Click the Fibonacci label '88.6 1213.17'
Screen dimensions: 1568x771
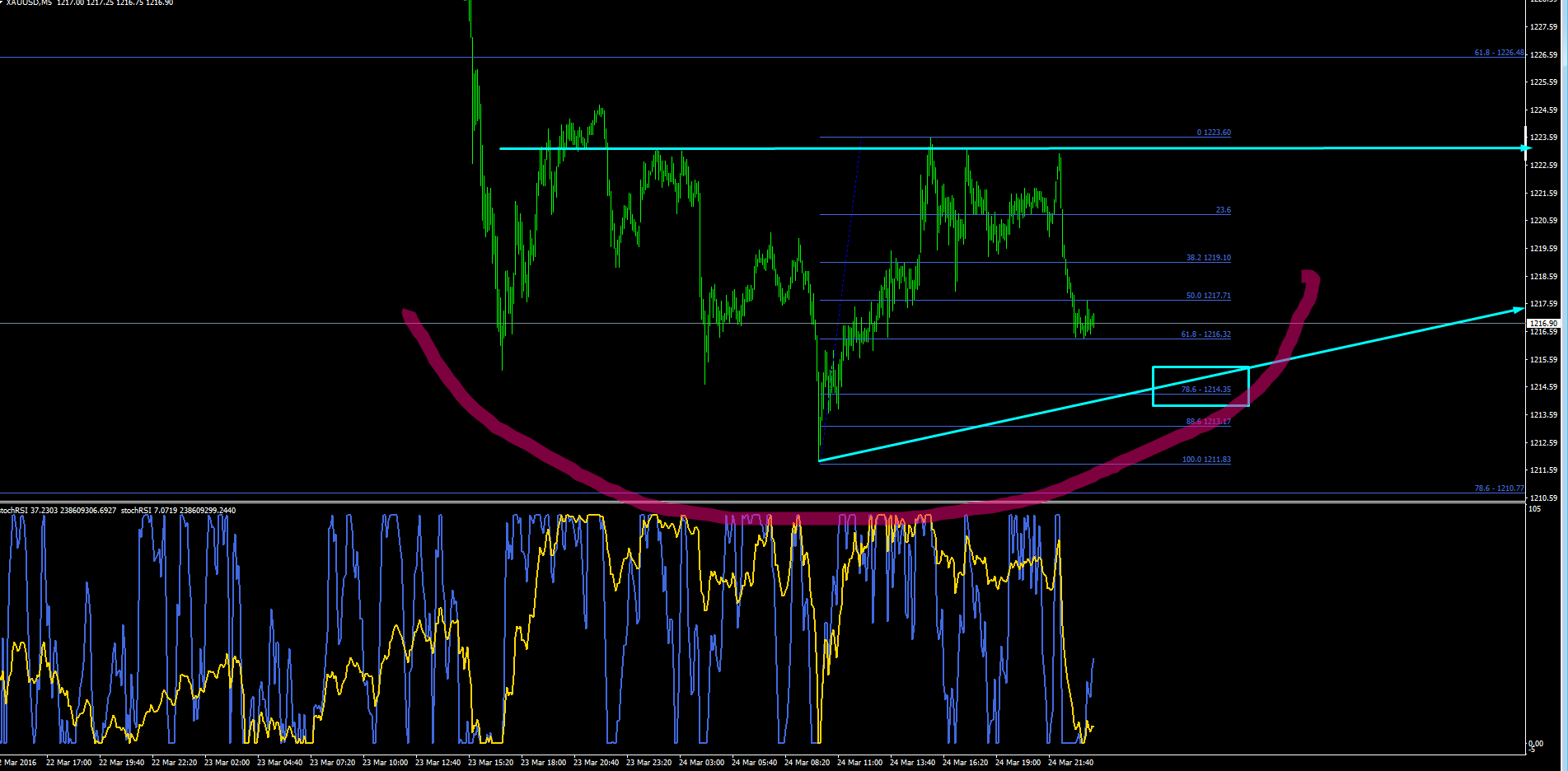pyautogui.click(x=1209, y=422)
